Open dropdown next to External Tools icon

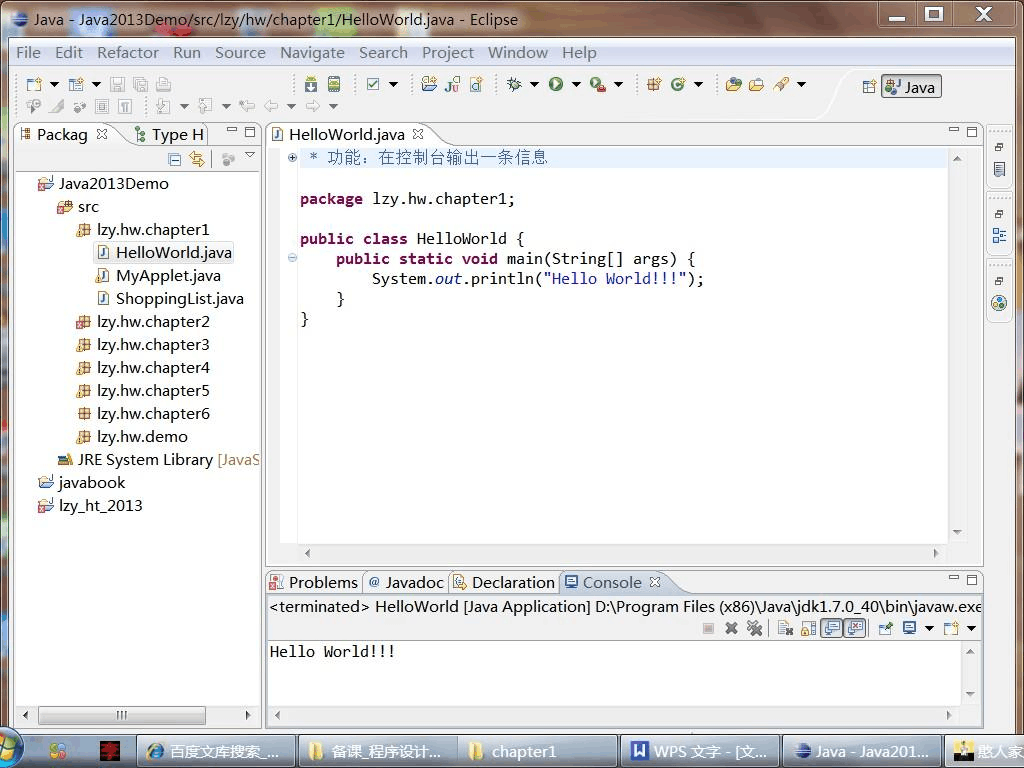click(618, 84)
